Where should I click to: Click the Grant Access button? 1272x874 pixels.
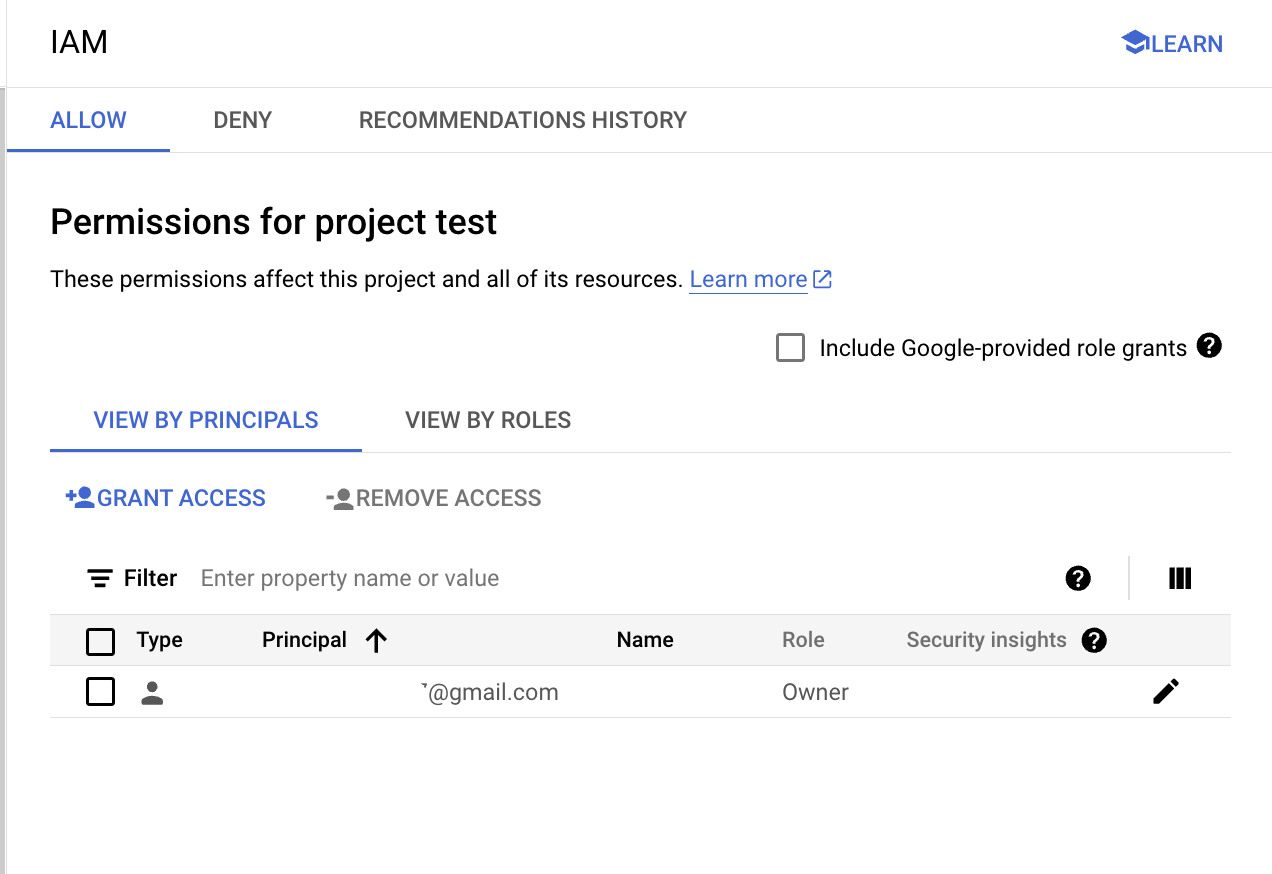[166, 498]
